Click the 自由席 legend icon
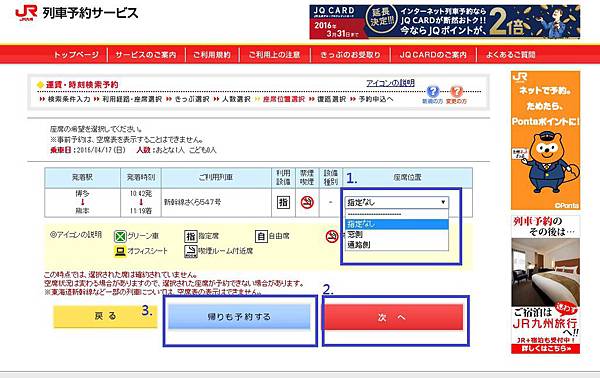Viewport: 600px width, 378px height. [261, 236]
